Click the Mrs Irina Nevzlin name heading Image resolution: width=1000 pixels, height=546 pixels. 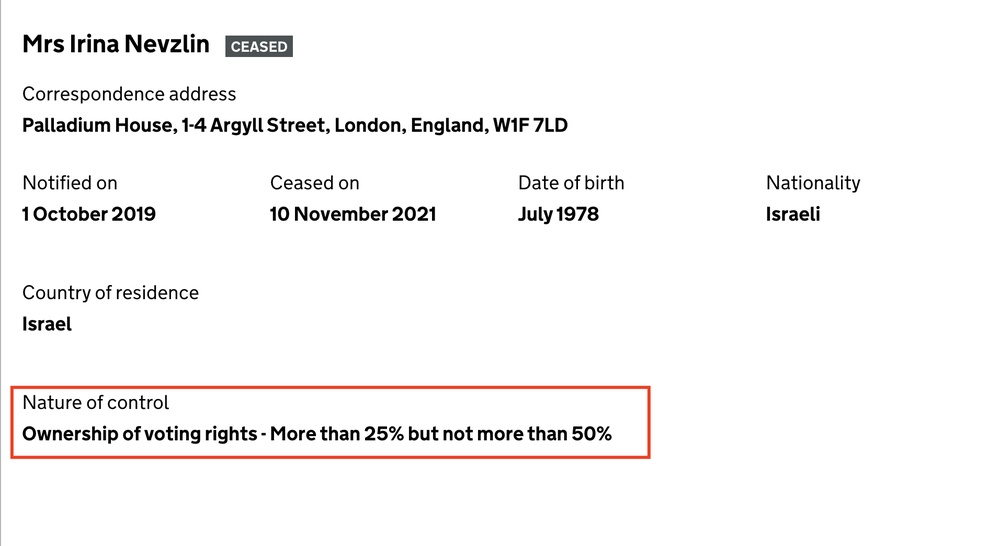(116, 45)
